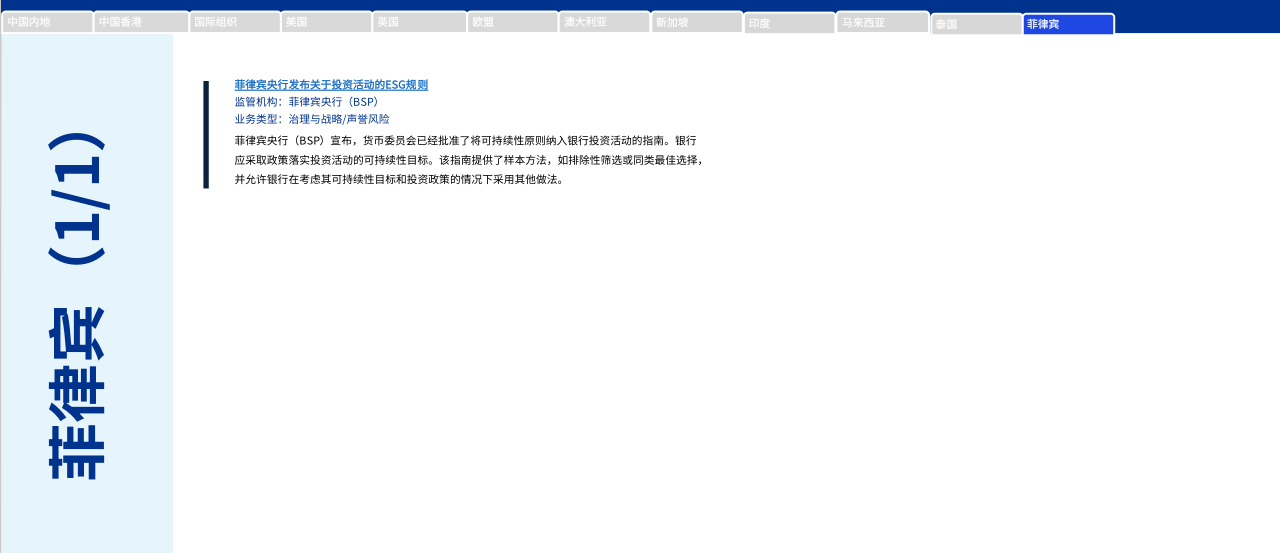This screenshot has width=1280, height=553.
Task: Click the active 菲律宾 tab
Action: point(1068,24)
